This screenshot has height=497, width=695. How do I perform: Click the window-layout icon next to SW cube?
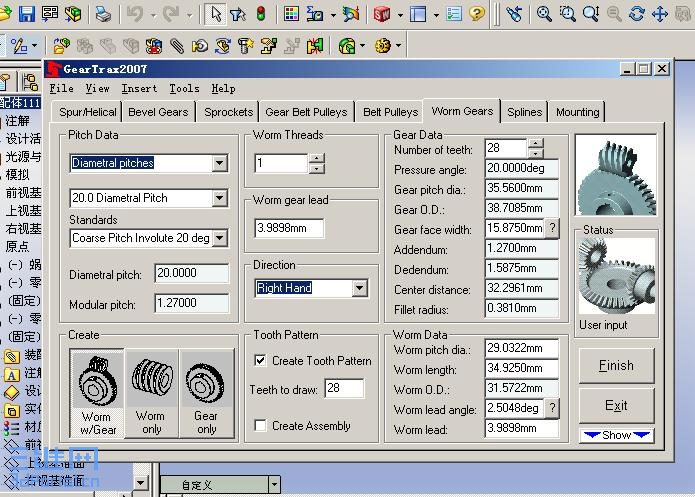pos(418,14)
